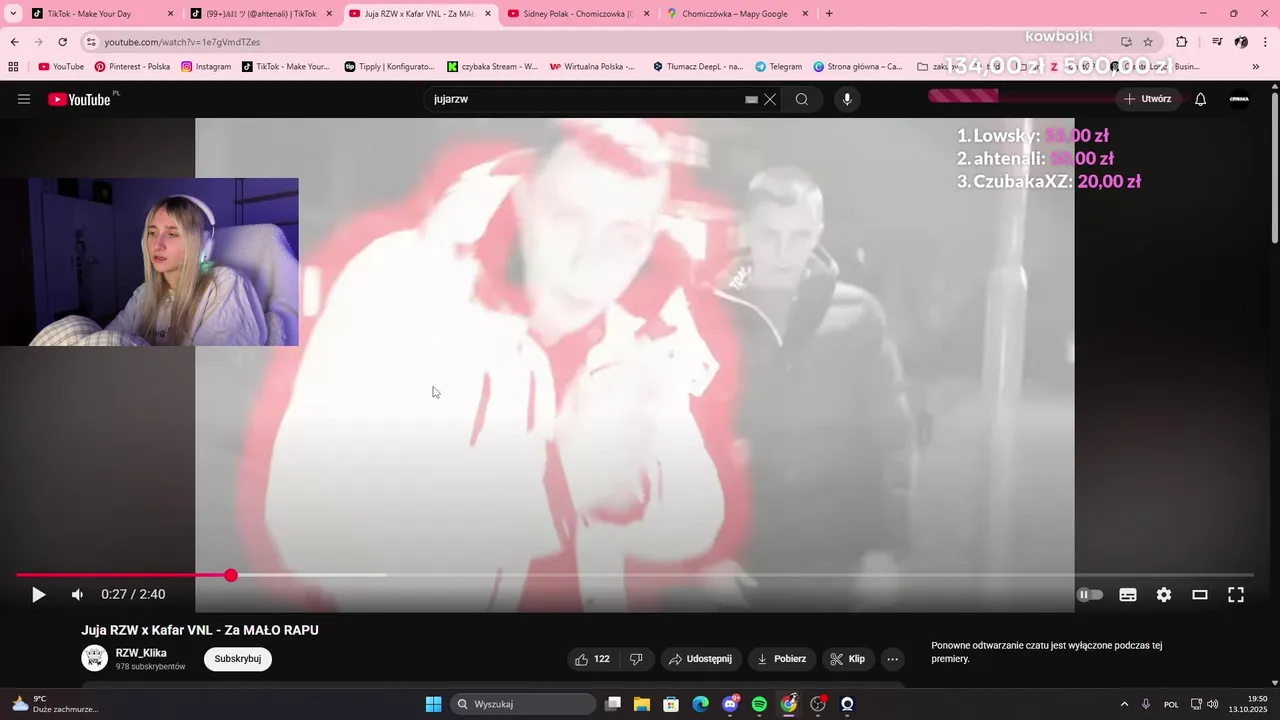The width and height of the screenshot is (1280, 720).
Task: Seek using the red progress bar handle
Action: [231, 575]
